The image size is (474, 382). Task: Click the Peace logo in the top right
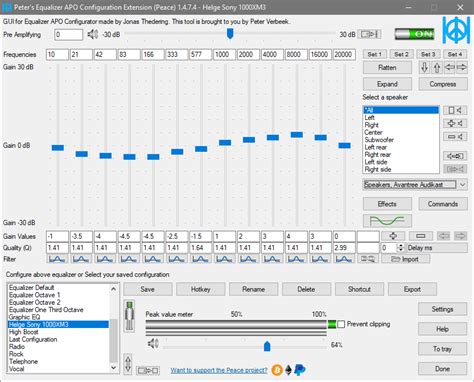[x=456, y=30]
